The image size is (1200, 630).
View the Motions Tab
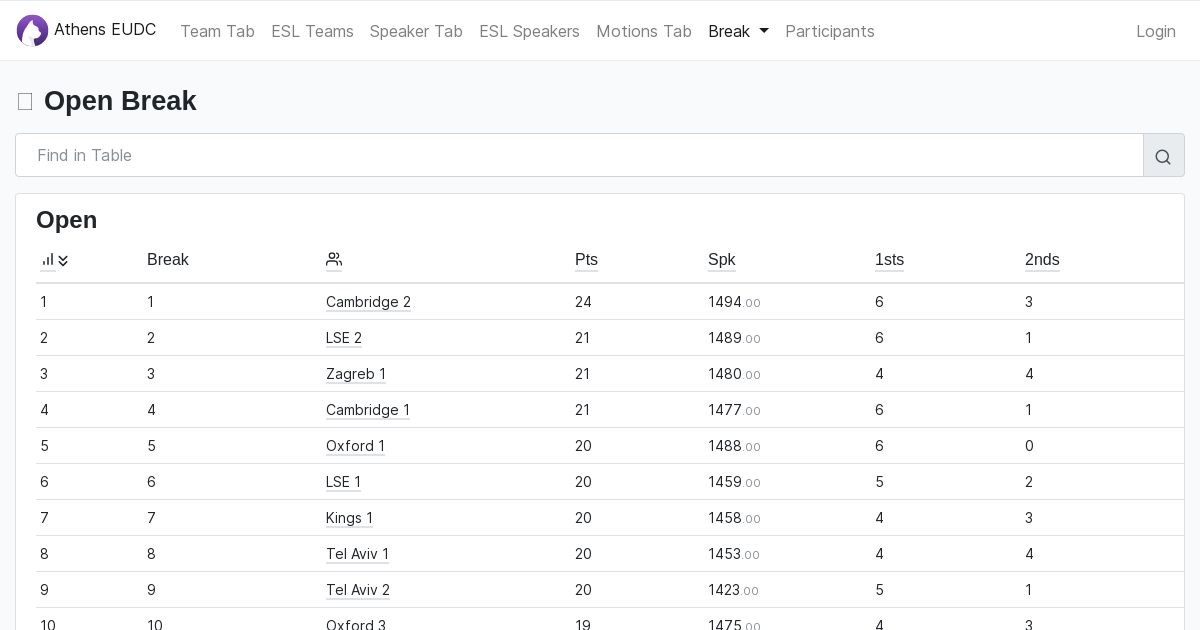(x=644, y=31)
